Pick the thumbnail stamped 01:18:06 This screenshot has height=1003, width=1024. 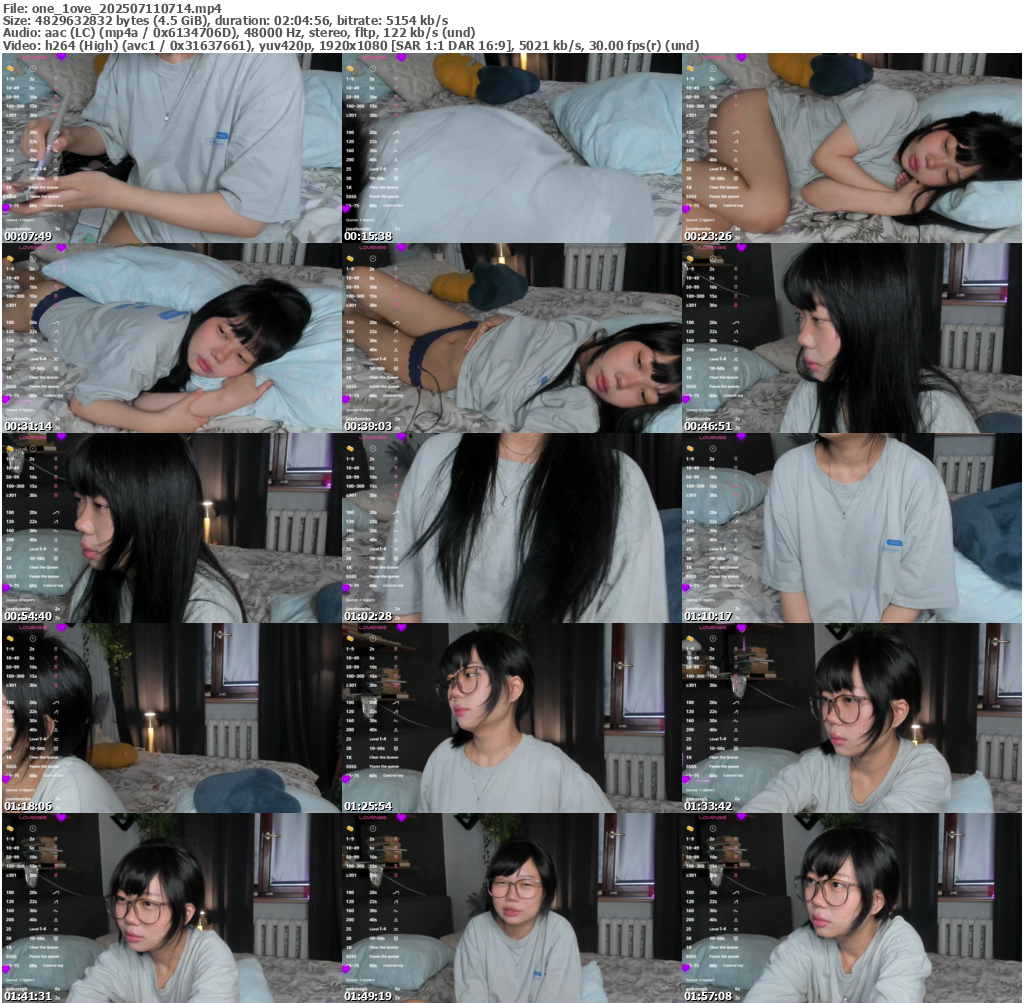click(172, 718)
